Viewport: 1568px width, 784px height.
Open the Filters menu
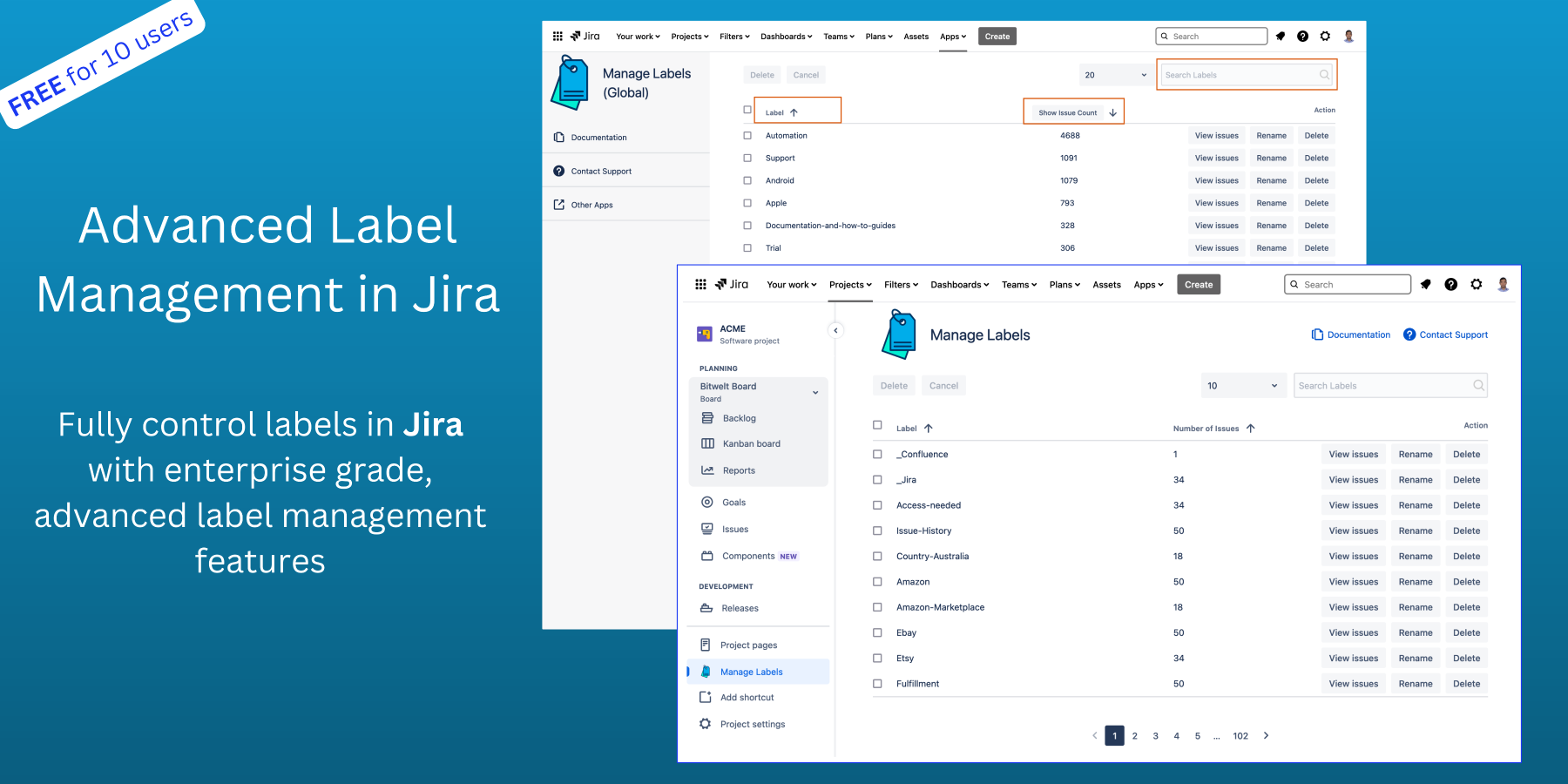click(901, 284)
